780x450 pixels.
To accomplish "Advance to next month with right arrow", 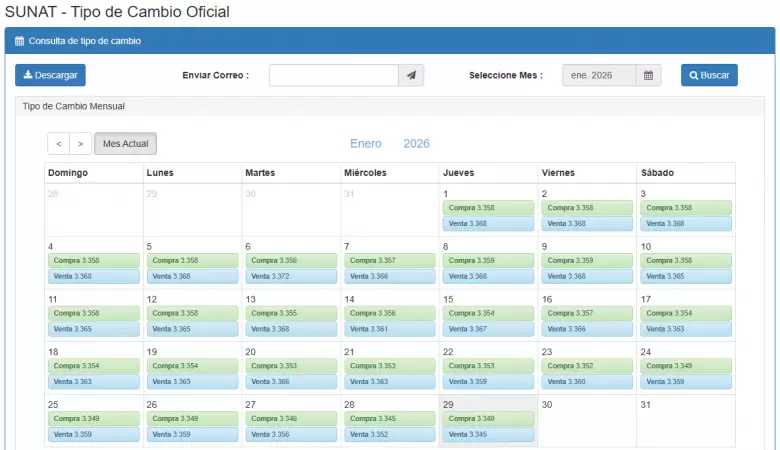I will (x=80, y=144).
